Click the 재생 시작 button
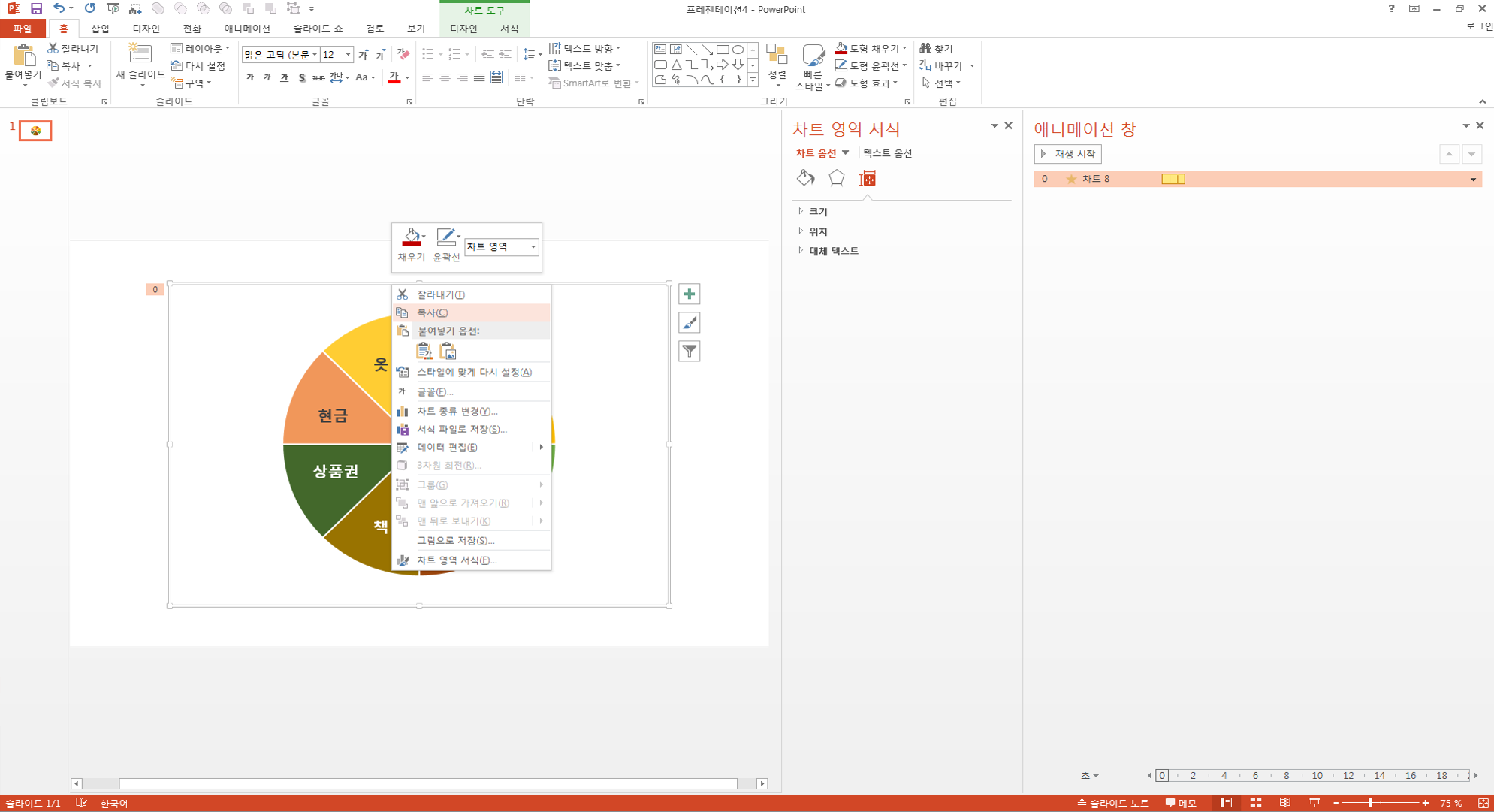This screenshot has height=812, width=1494. 1067,154
